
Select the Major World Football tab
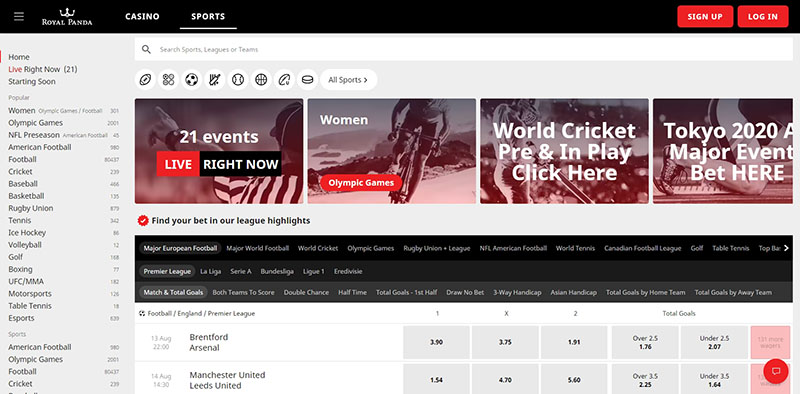(x=258, y=248)
